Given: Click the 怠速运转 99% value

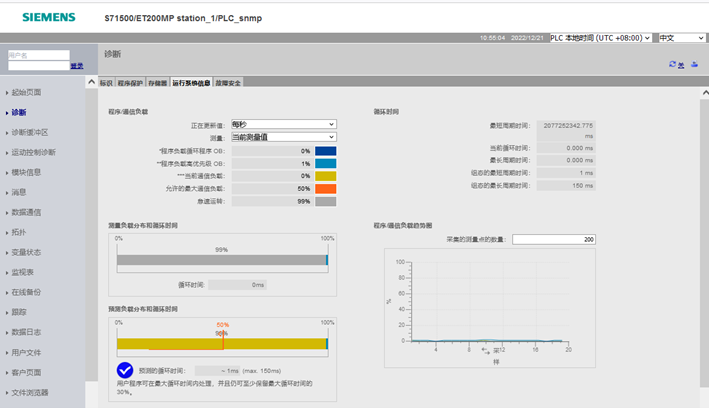Looking at the screenshot, I should [x=272, y=201].
